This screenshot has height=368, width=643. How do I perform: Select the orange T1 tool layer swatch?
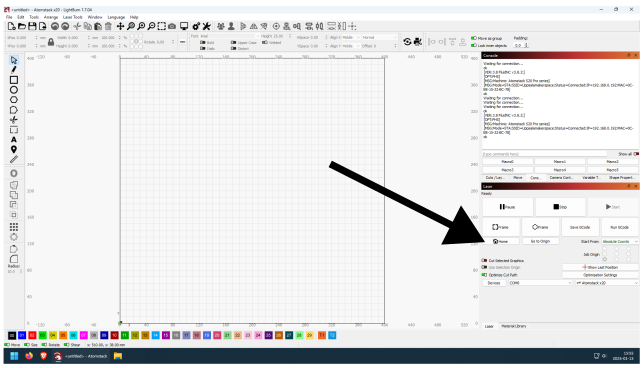point(322,336)
